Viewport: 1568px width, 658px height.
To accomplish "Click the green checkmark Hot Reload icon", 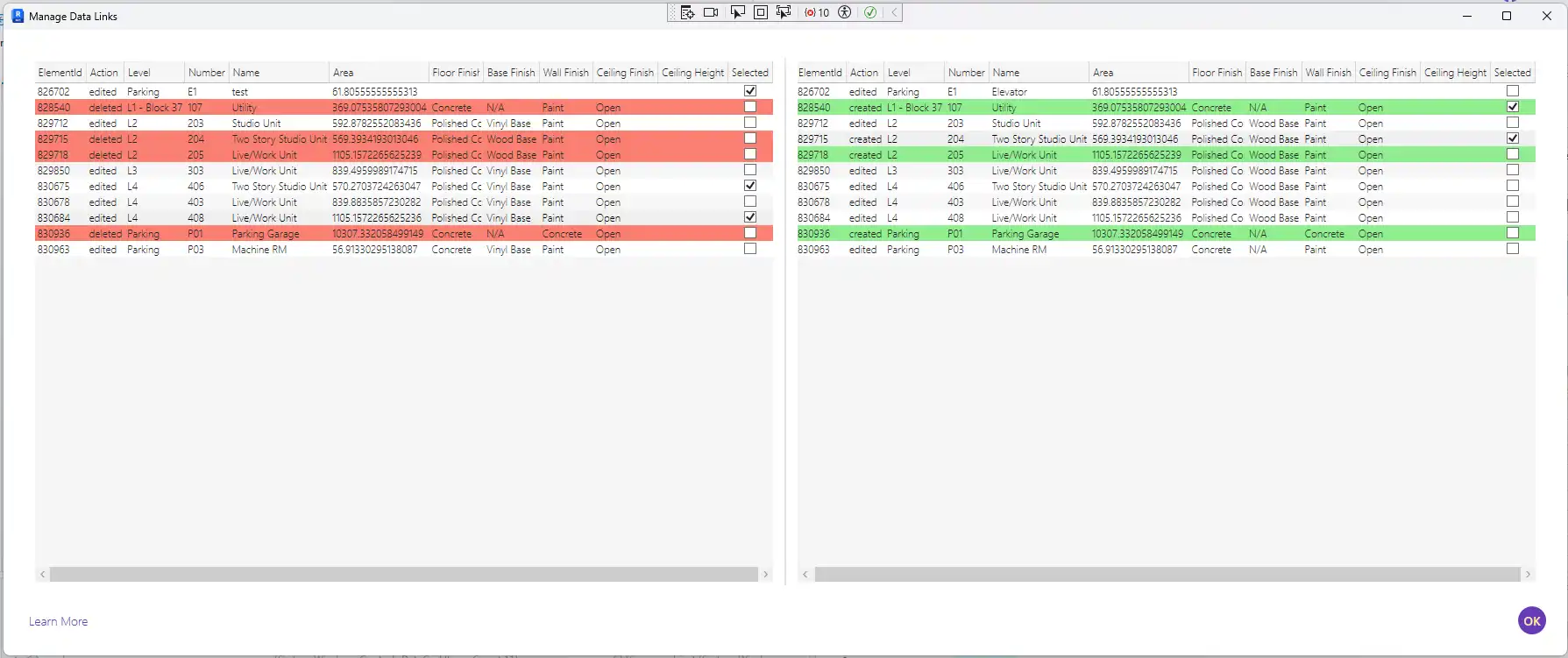I will coord(870,12).
